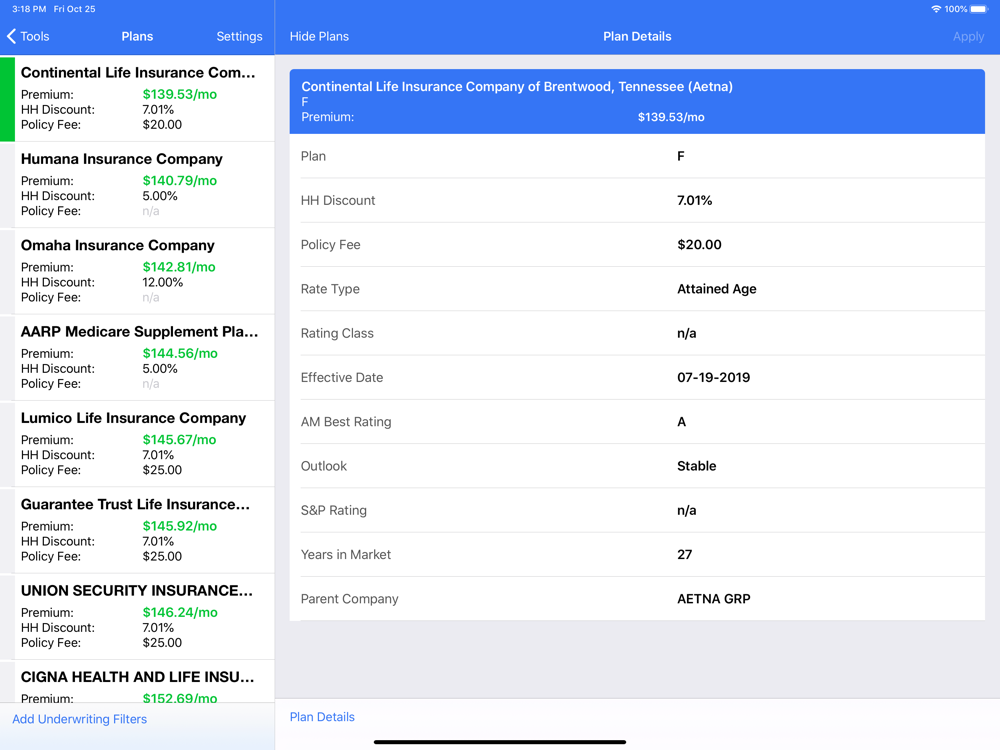
Task: Select the UNION SECURITY INSURANCE plan
Action: (137, 617)
